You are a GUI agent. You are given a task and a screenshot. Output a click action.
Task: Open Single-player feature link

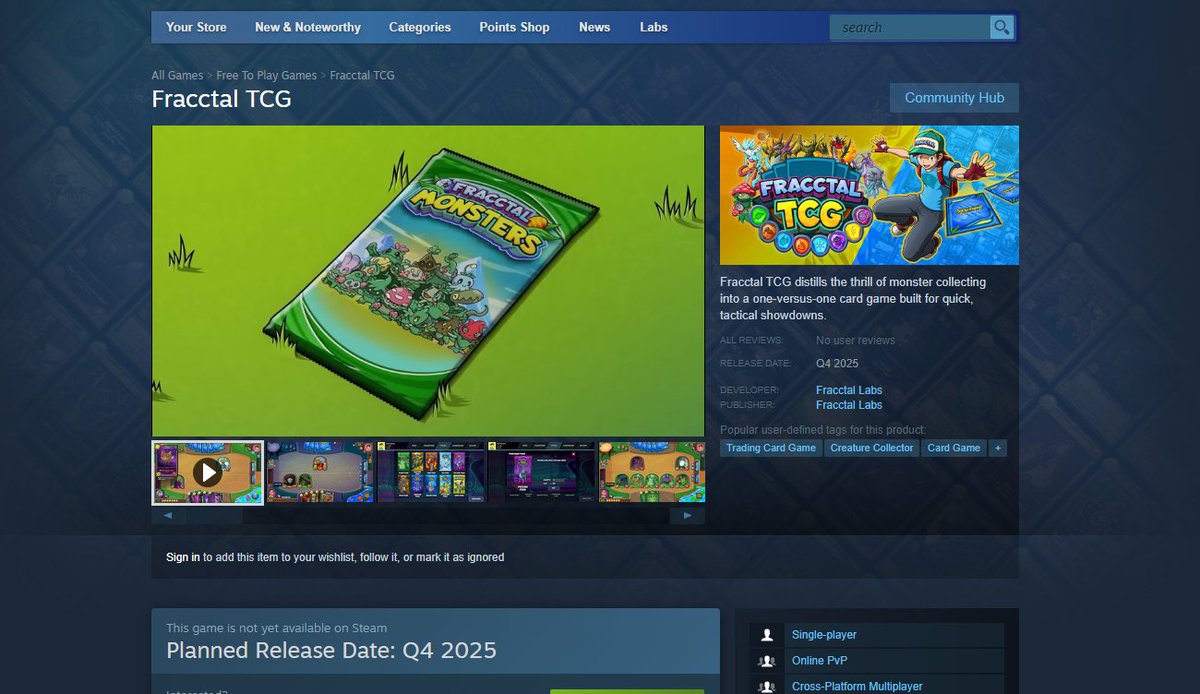tap(824, 635)
